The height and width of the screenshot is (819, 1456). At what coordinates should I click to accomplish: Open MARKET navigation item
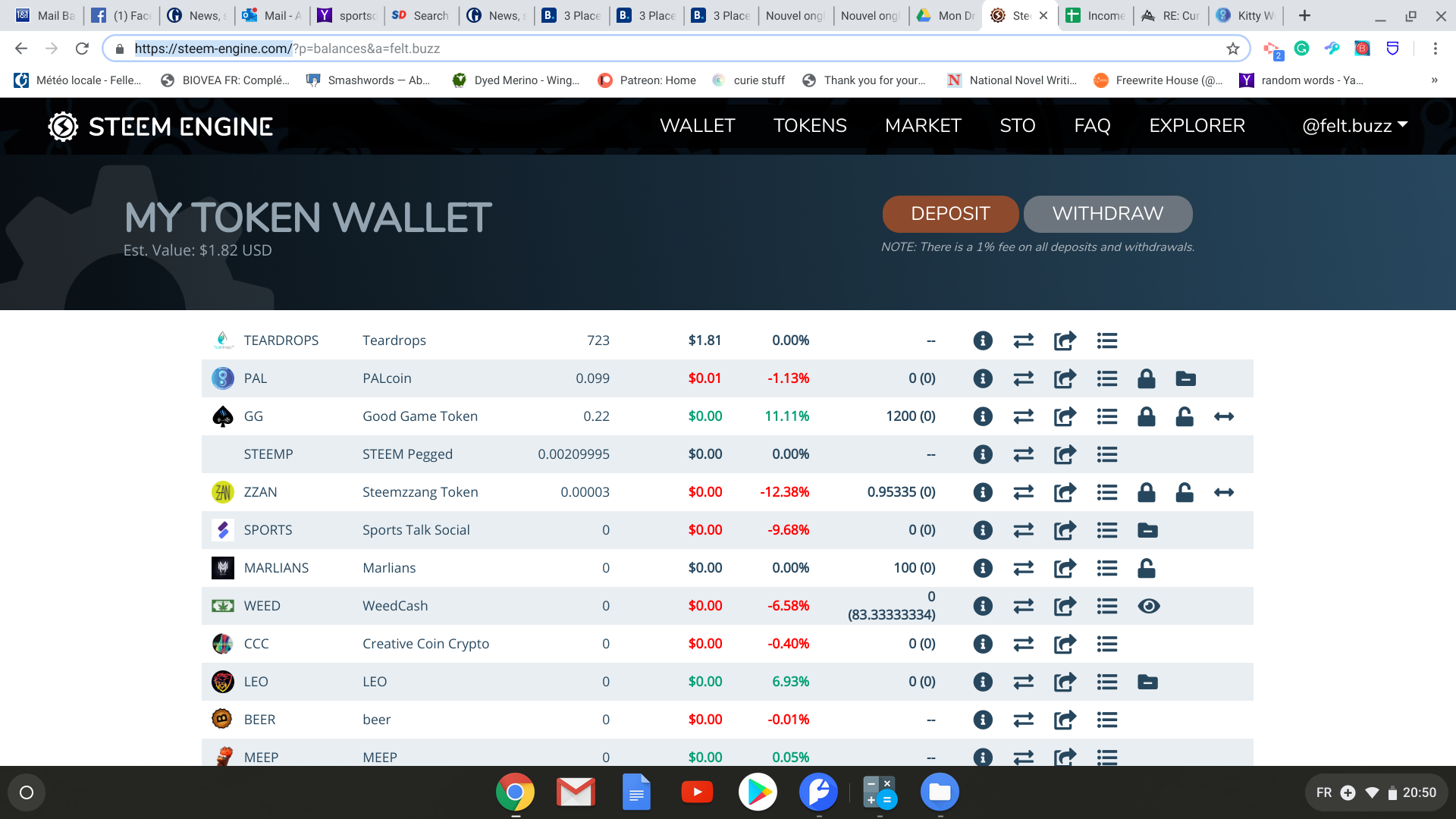[x=923, y=126]
